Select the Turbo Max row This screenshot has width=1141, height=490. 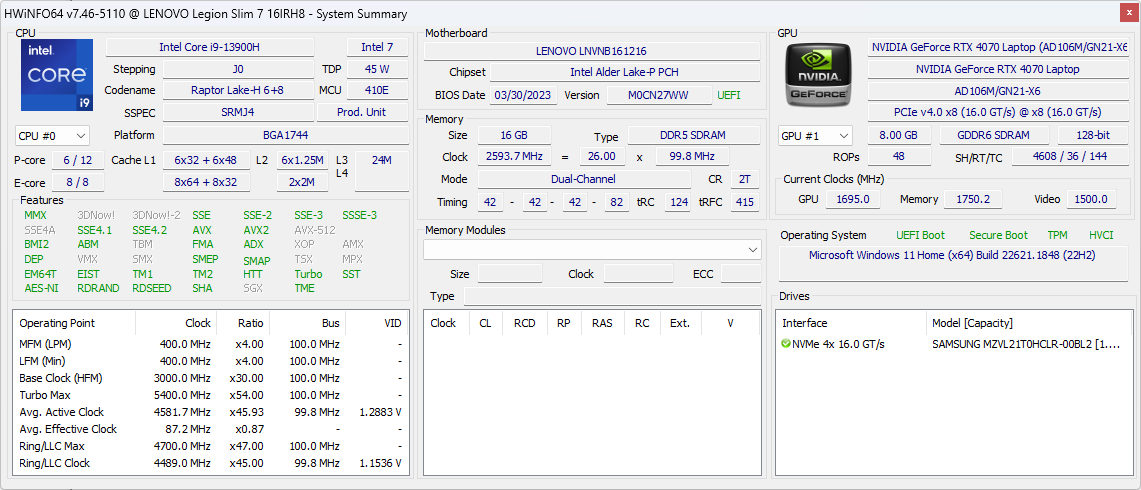coord(45,395)
